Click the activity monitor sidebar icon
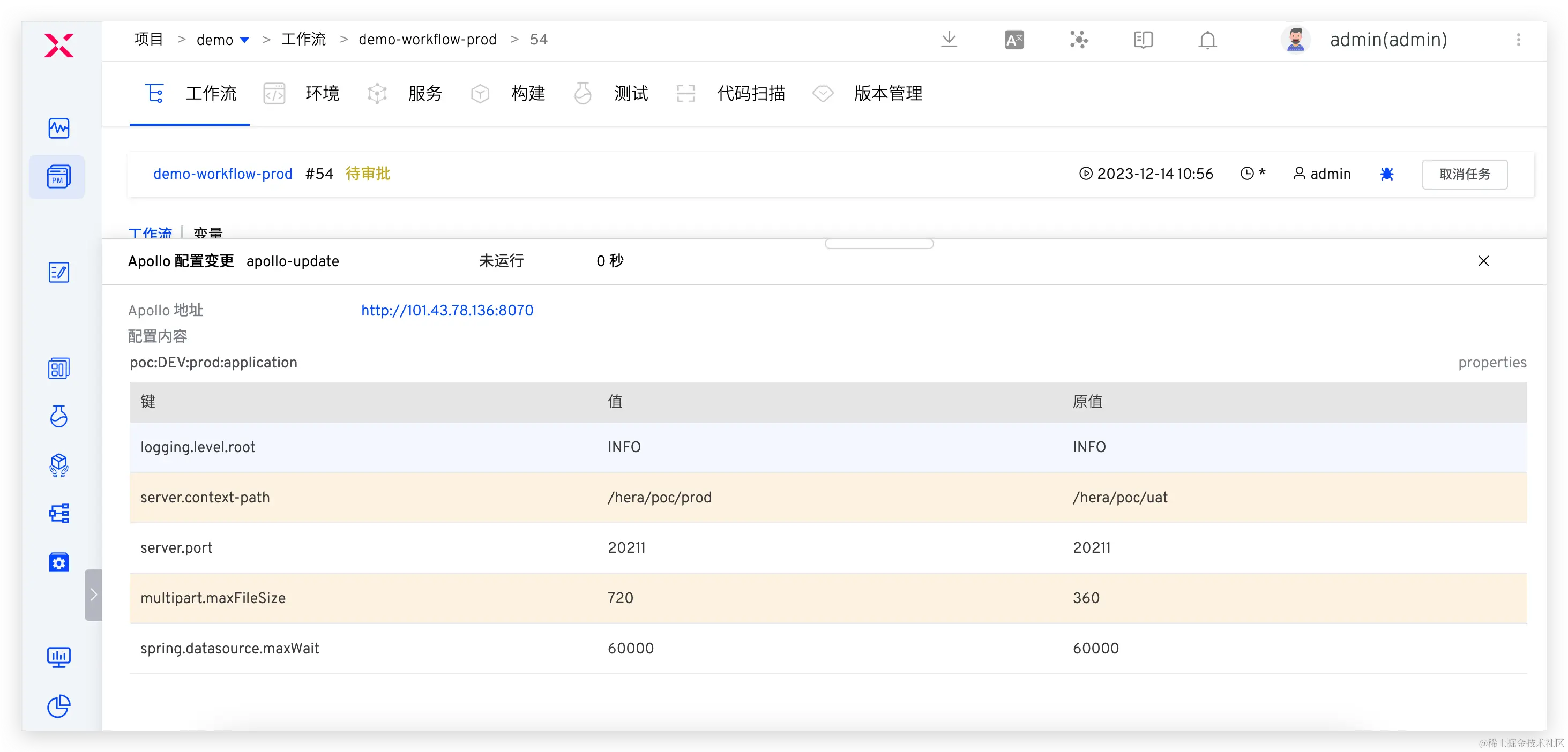The height and width of the screenshot is (752, 1568). [x=58, y=129]
